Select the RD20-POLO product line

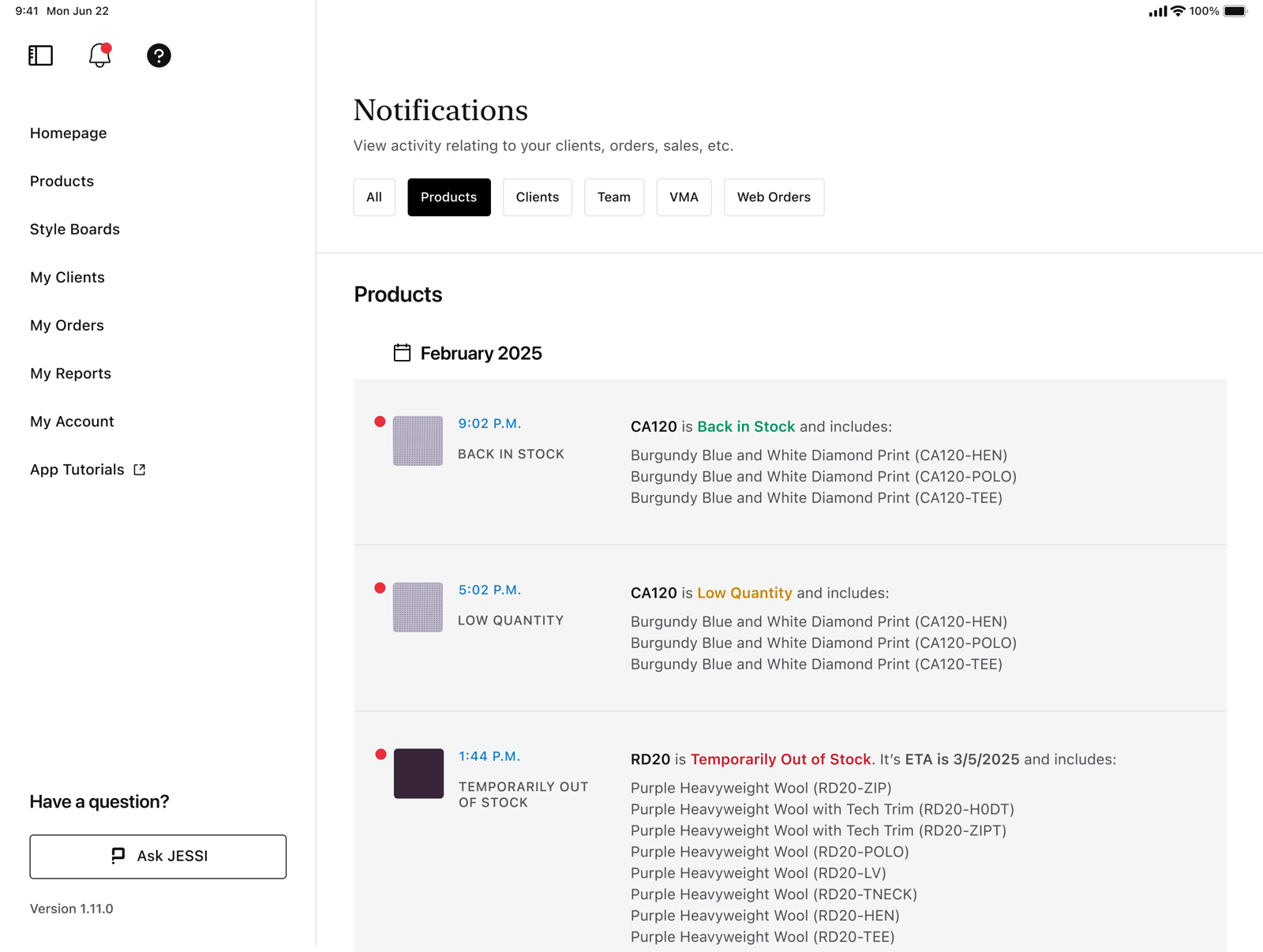(x=770, y=852)
